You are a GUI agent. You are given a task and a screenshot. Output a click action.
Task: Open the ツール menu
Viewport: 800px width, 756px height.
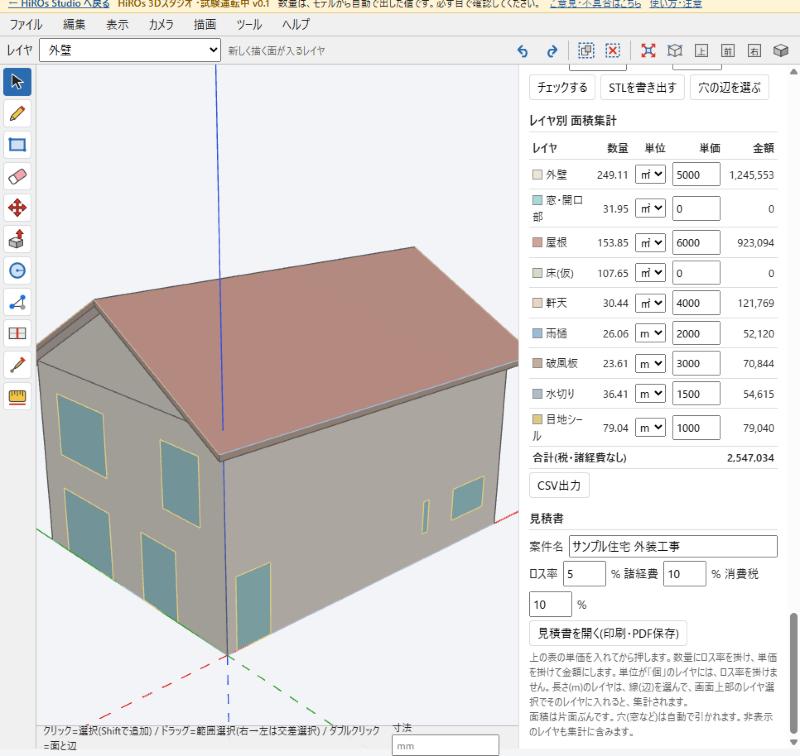pos(249,24)
